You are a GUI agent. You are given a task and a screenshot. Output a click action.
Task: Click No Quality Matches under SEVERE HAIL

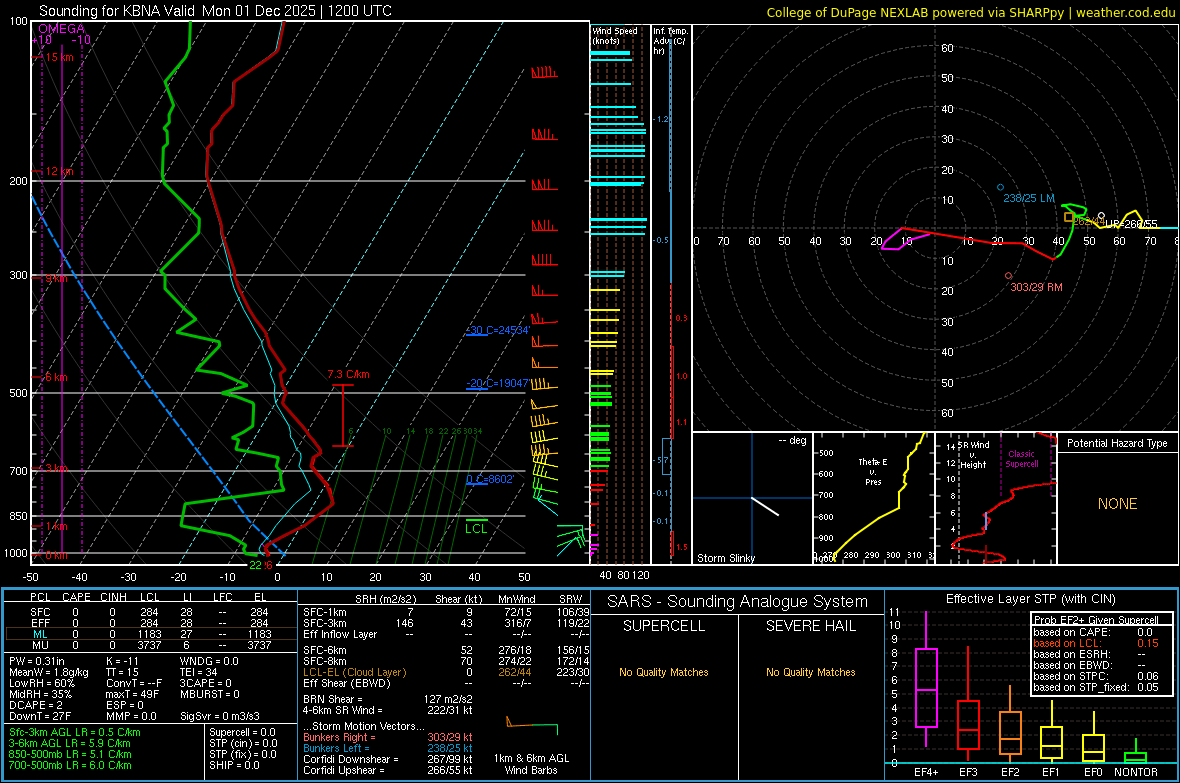click(x=810, y=672)
